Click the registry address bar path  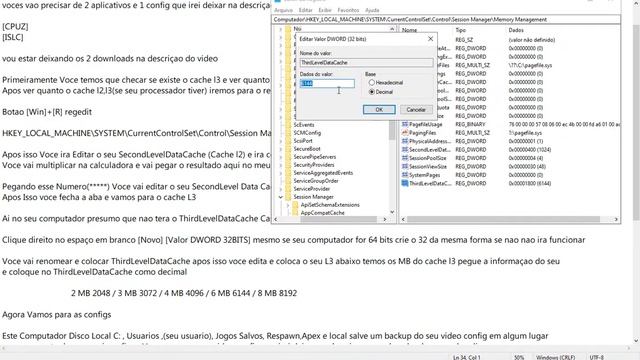(x=446, y=20)
